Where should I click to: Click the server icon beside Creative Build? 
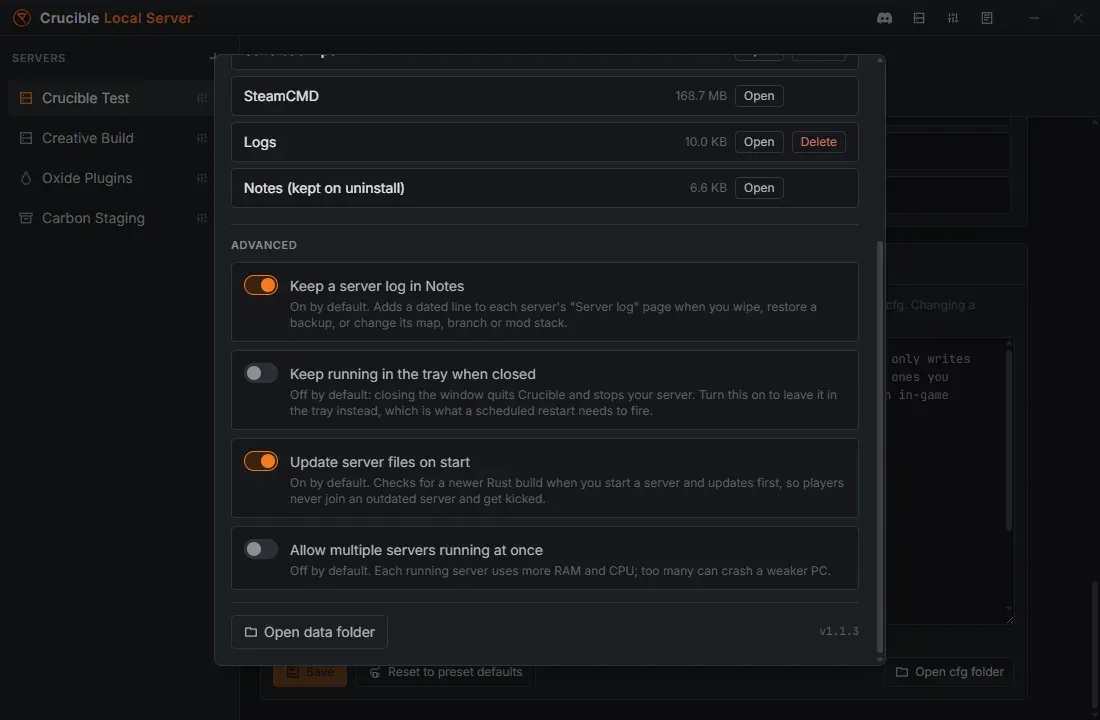(x=26, y=138)
